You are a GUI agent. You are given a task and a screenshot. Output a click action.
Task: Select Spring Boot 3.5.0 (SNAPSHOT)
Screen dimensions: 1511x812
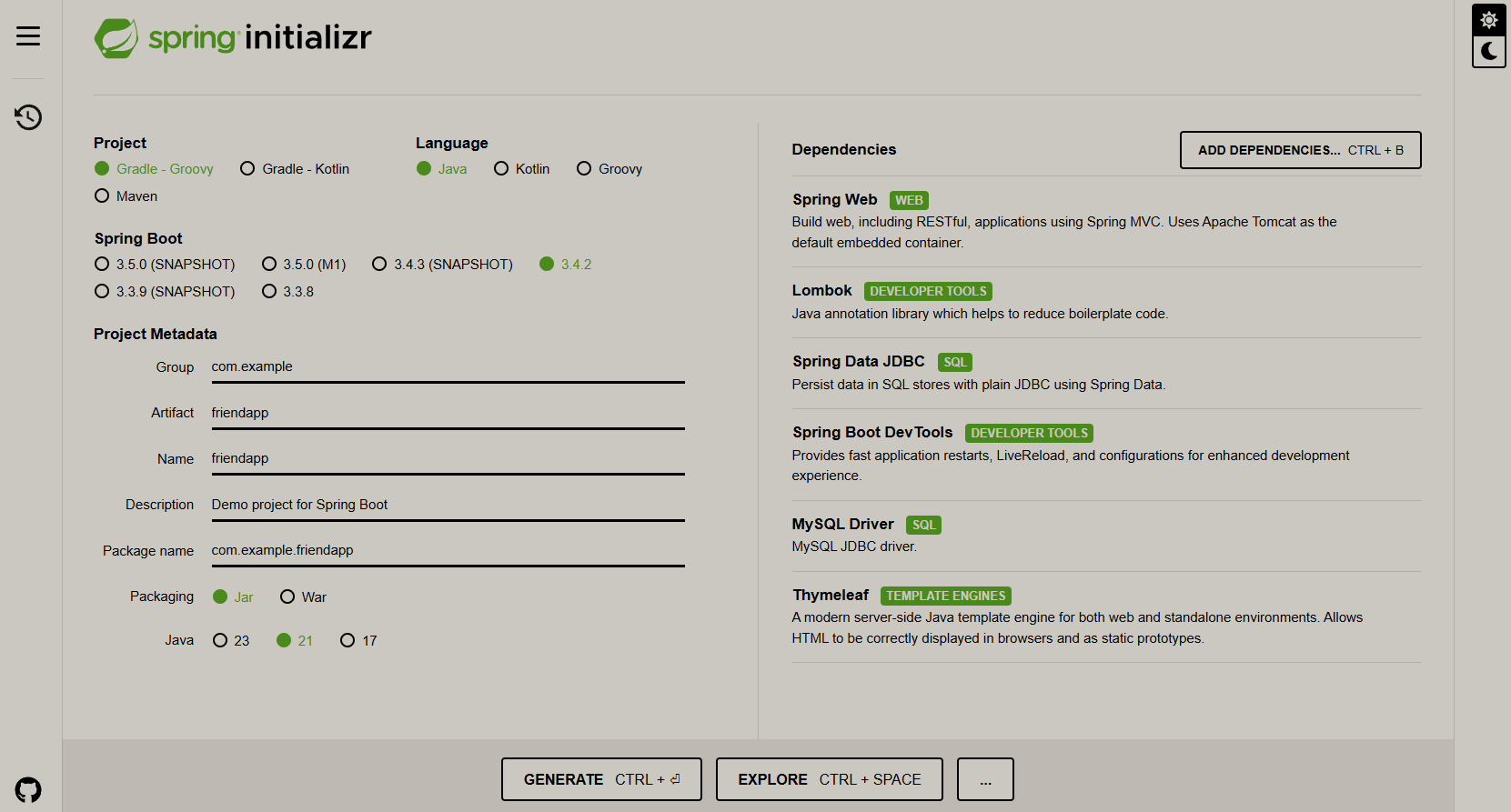[165, 265]
